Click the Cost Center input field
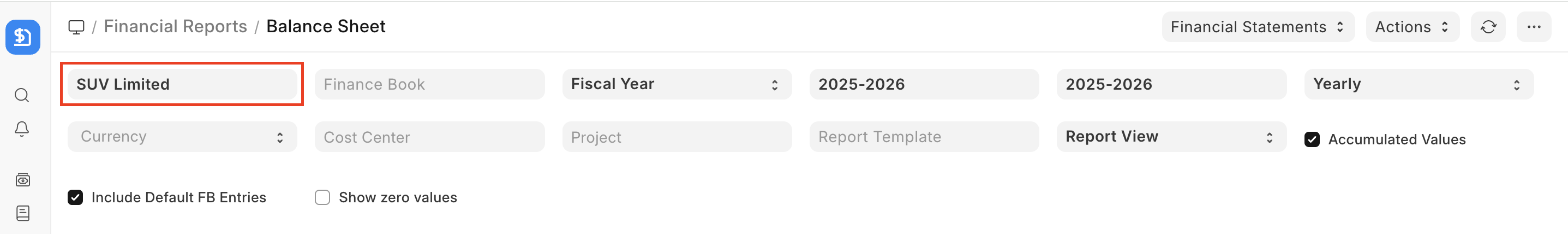This screenshot has width=1568, height=234. pyautogui.click(x=429, y=137)
